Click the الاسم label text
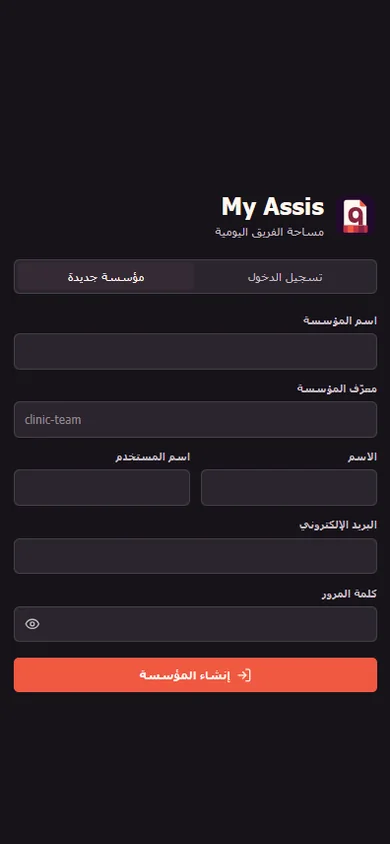 (x=362, y=457)
